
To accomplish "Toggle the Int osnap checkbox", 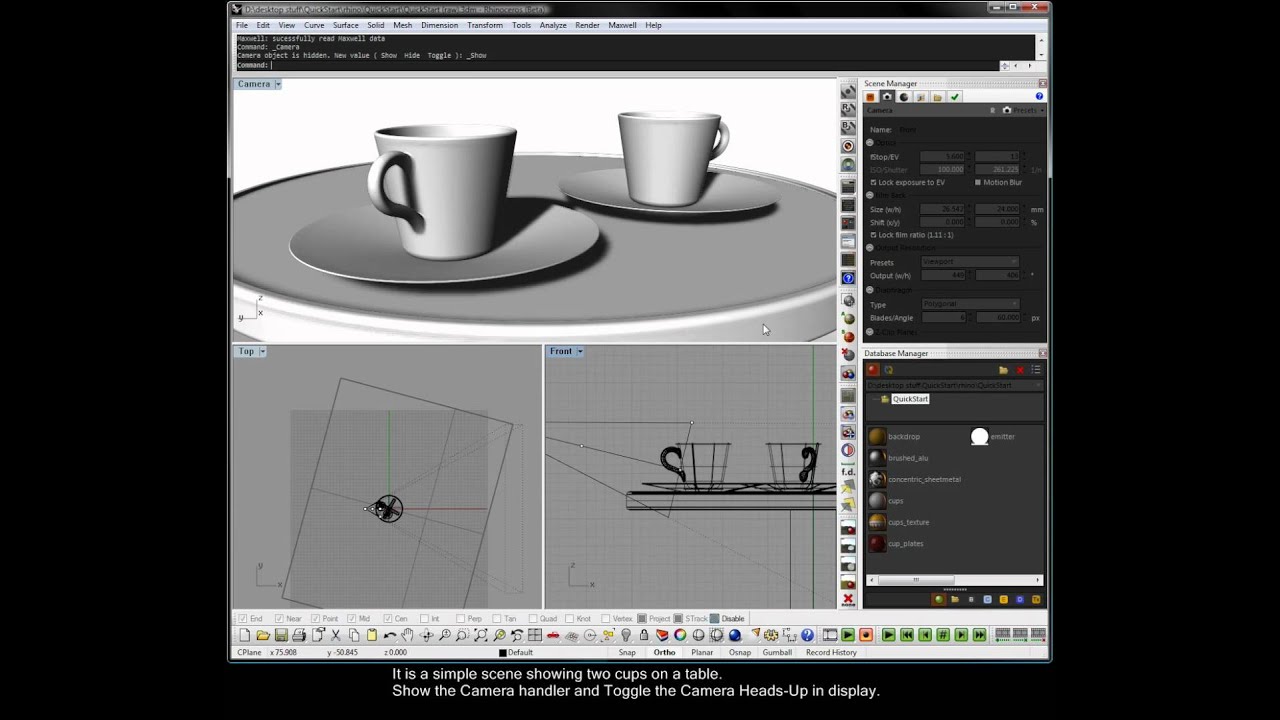I will click(424, 619).
